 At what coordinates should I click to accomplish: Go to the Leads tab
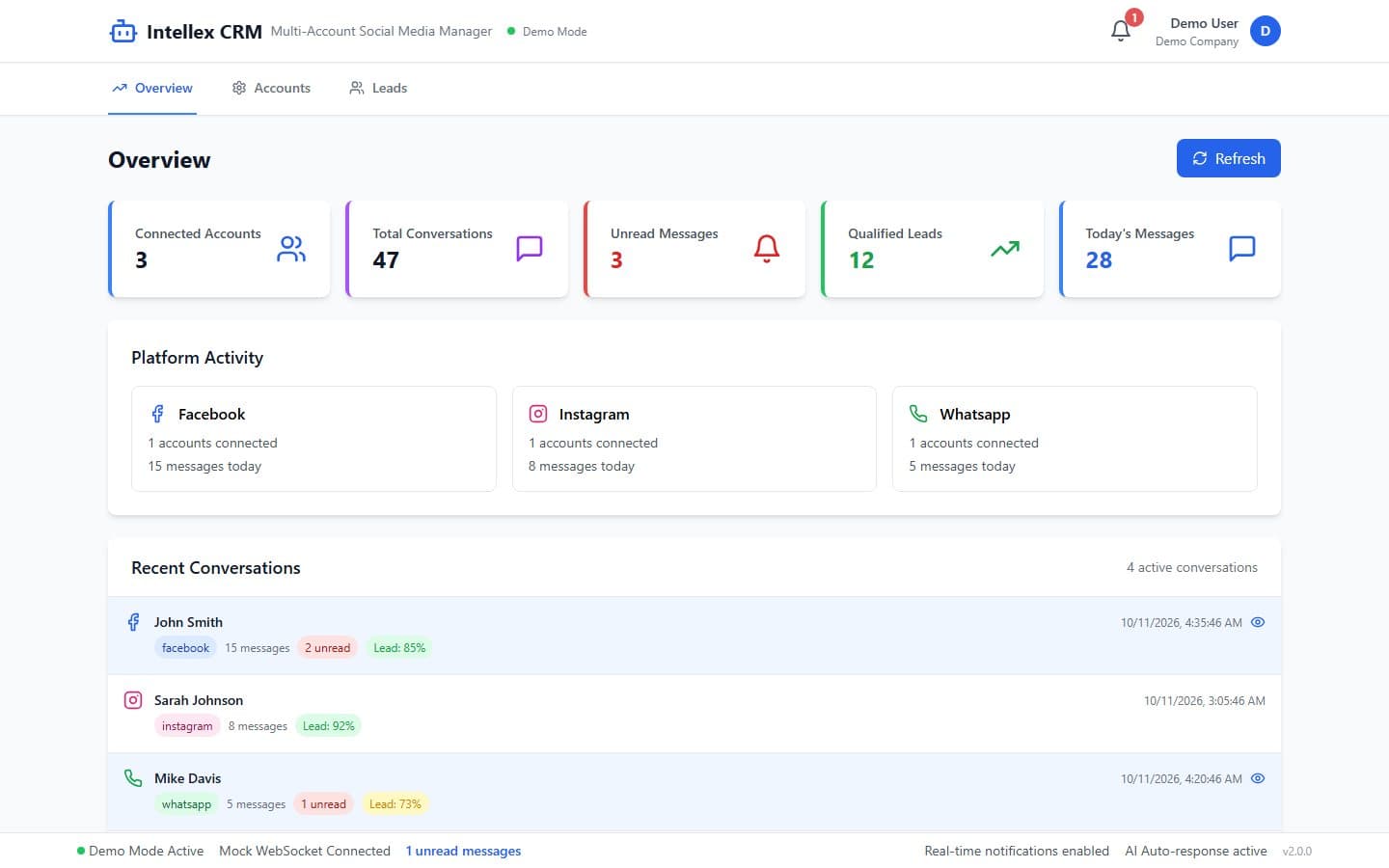(378, 88)
